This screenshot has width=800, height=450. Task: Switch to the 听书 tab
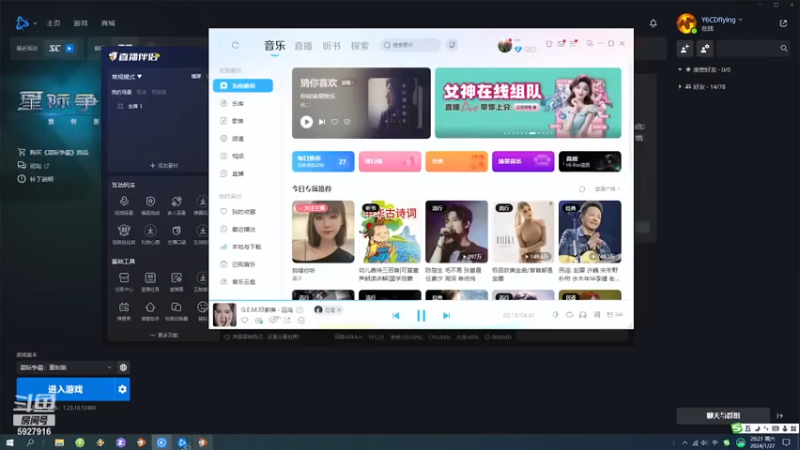332,46
